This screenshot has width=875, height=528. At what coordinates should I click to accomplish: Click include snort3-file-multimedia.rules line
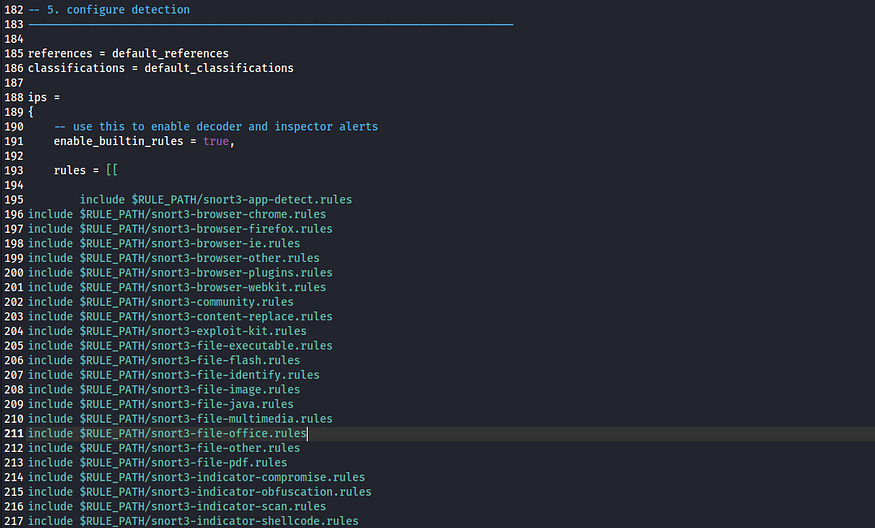[180, 419]
